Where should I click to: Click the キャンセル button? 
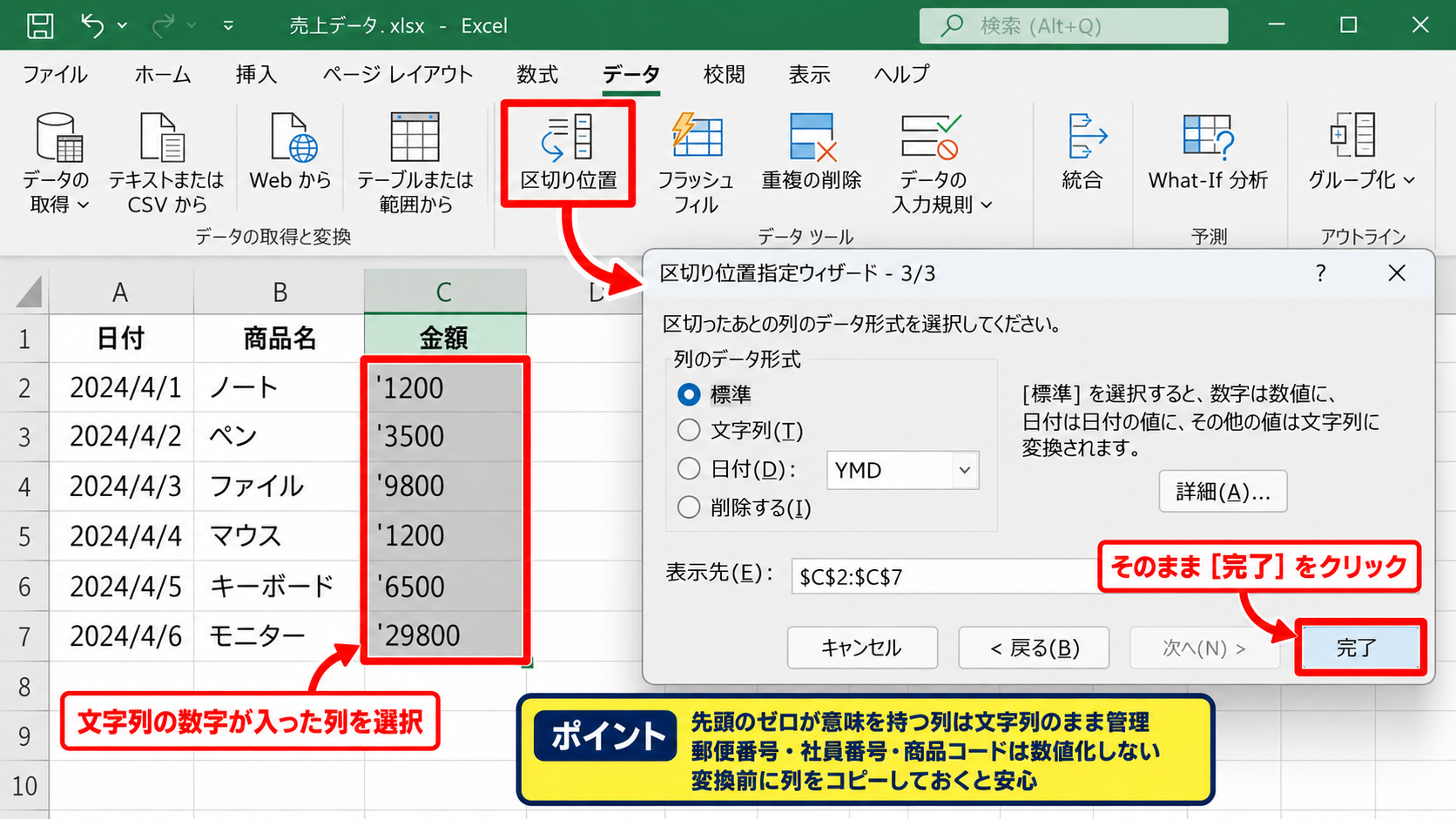[x=862, y=648]
